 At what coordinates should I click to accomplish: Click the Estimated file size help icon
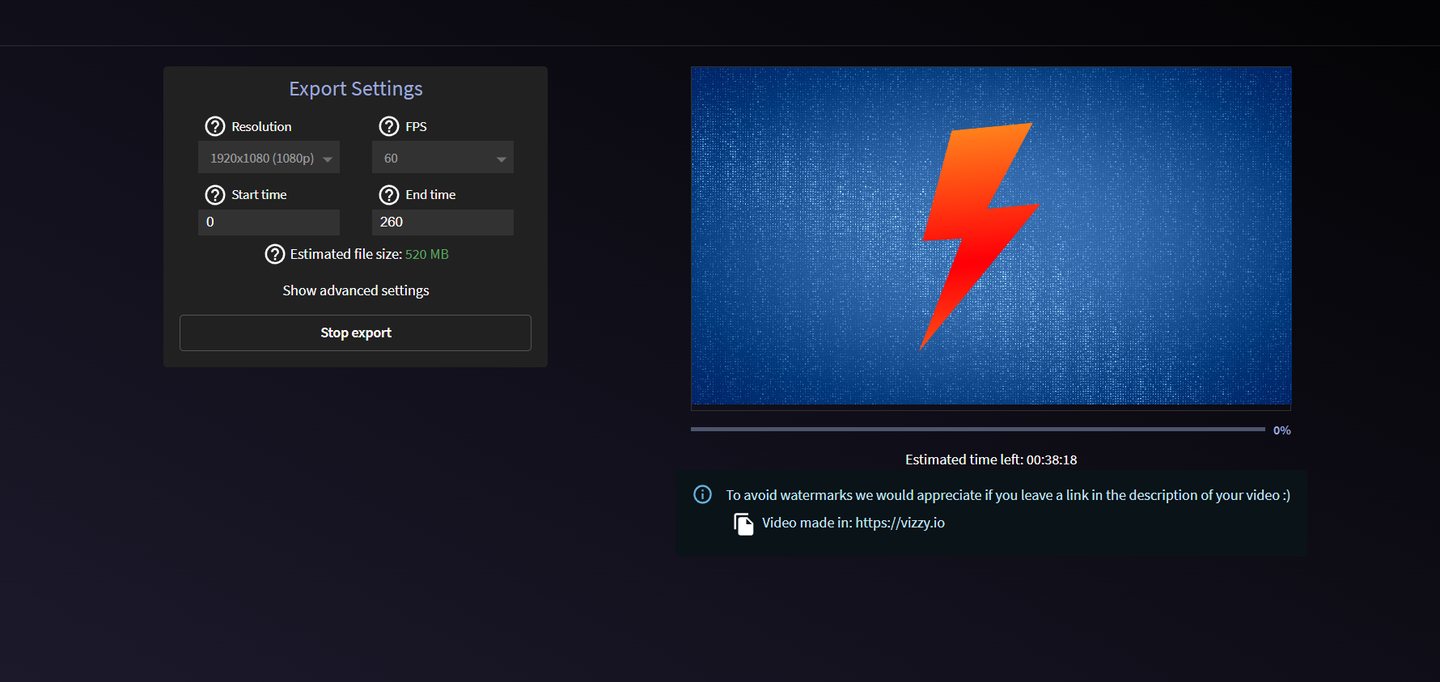point(274,254)
